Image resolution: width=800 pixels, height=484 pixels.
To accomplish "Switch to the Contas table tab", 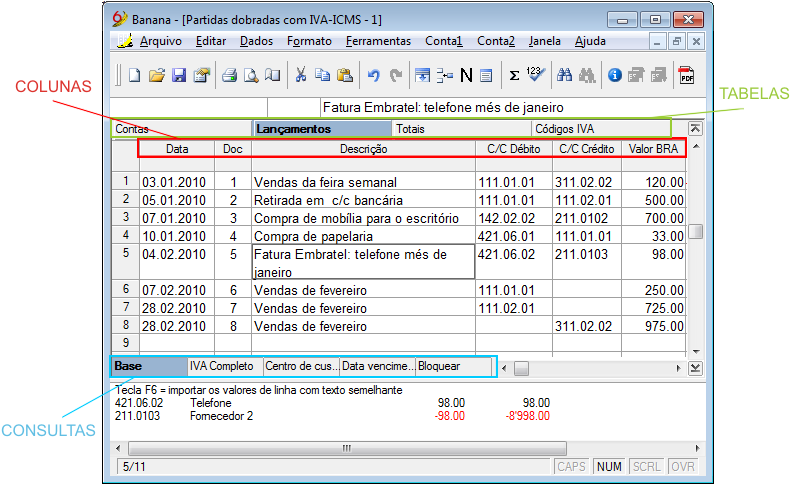I will pyautogui.click(x=182, y=129).
